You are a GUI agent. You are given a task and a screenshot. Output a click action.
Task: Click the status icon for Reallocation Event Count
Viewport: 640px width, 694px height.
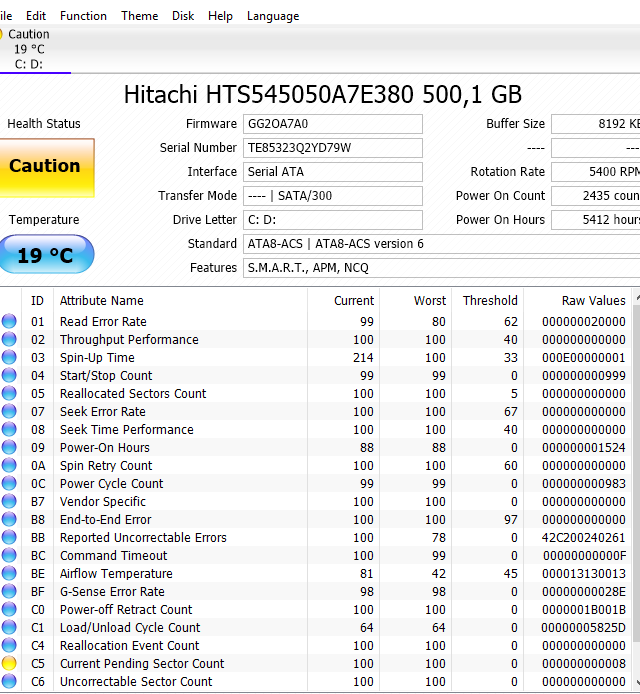(9, 645)
